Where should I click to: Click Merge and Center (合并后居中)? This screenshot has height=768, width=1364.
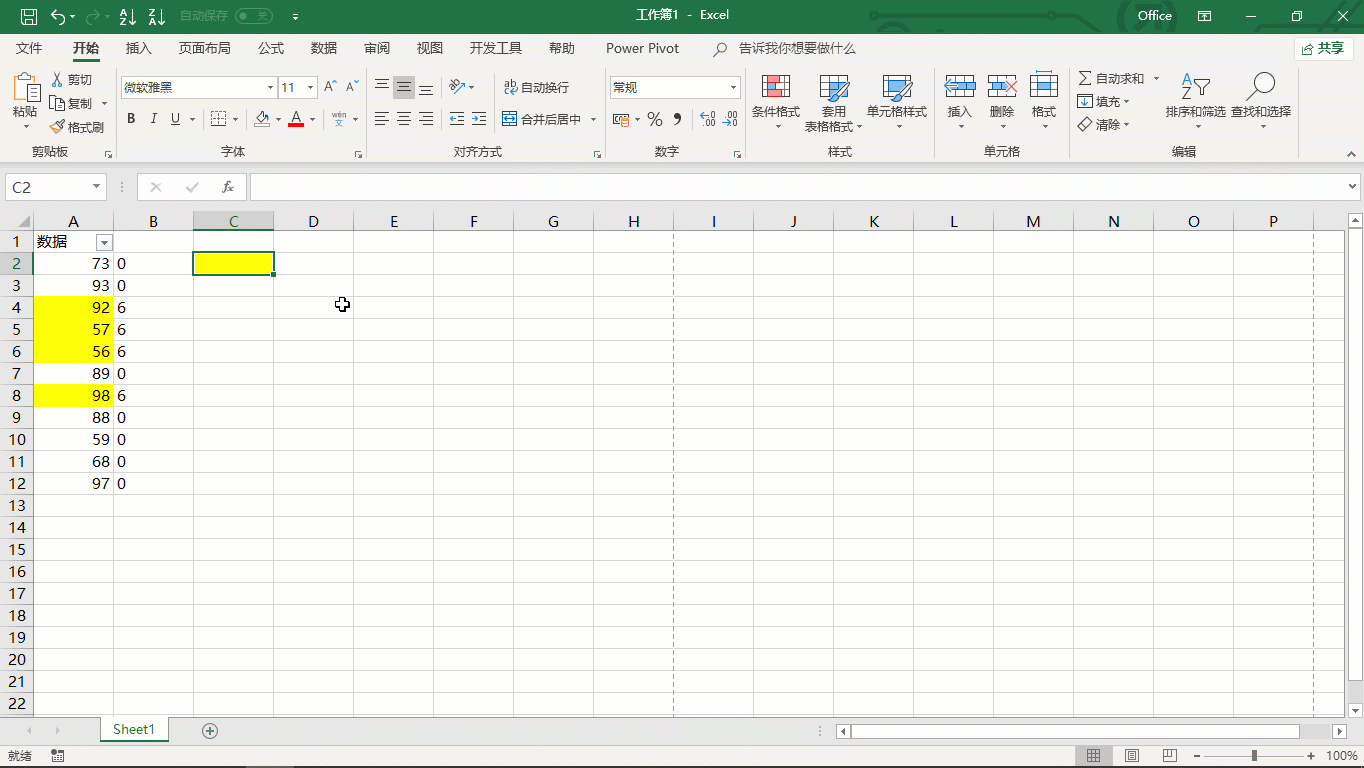pos(542,119)
